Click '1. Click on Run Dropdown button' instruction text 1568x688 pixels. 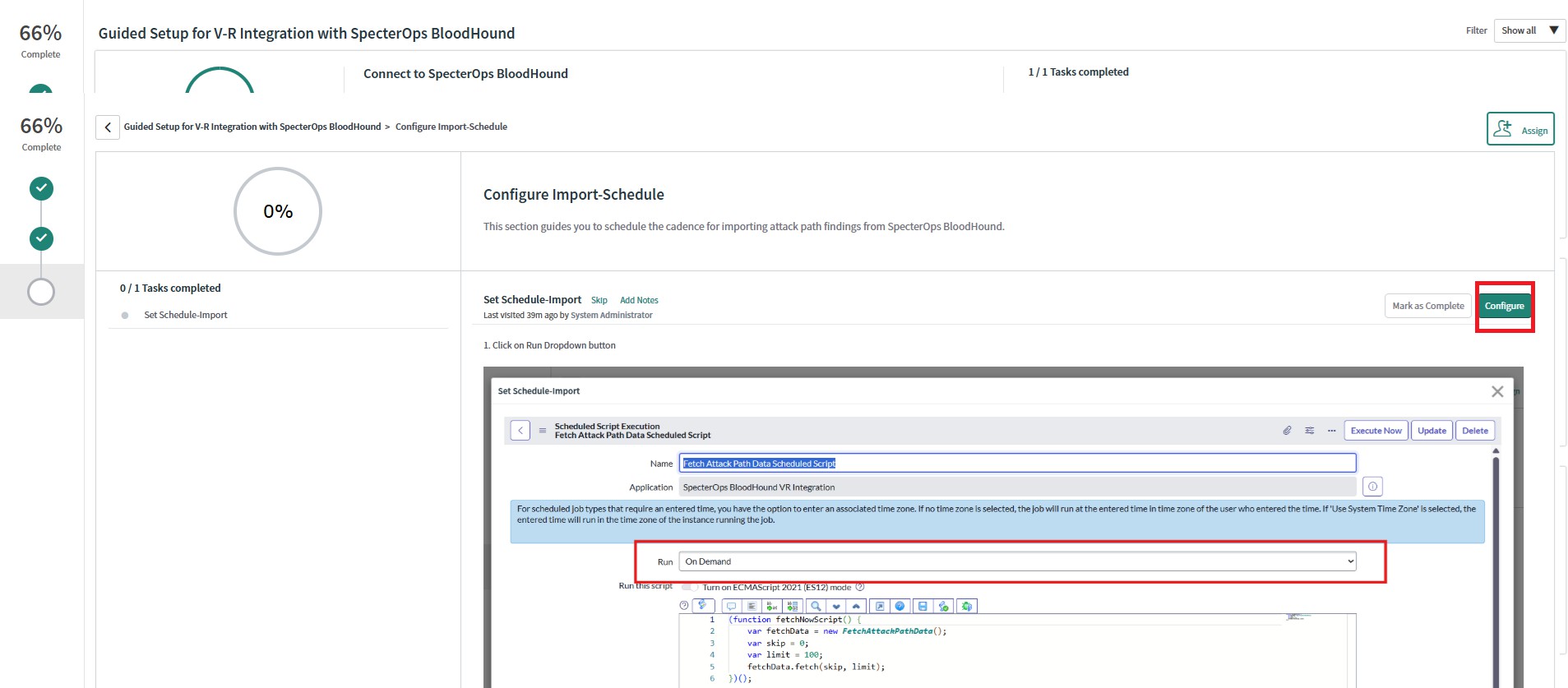(x=549, y=345)
